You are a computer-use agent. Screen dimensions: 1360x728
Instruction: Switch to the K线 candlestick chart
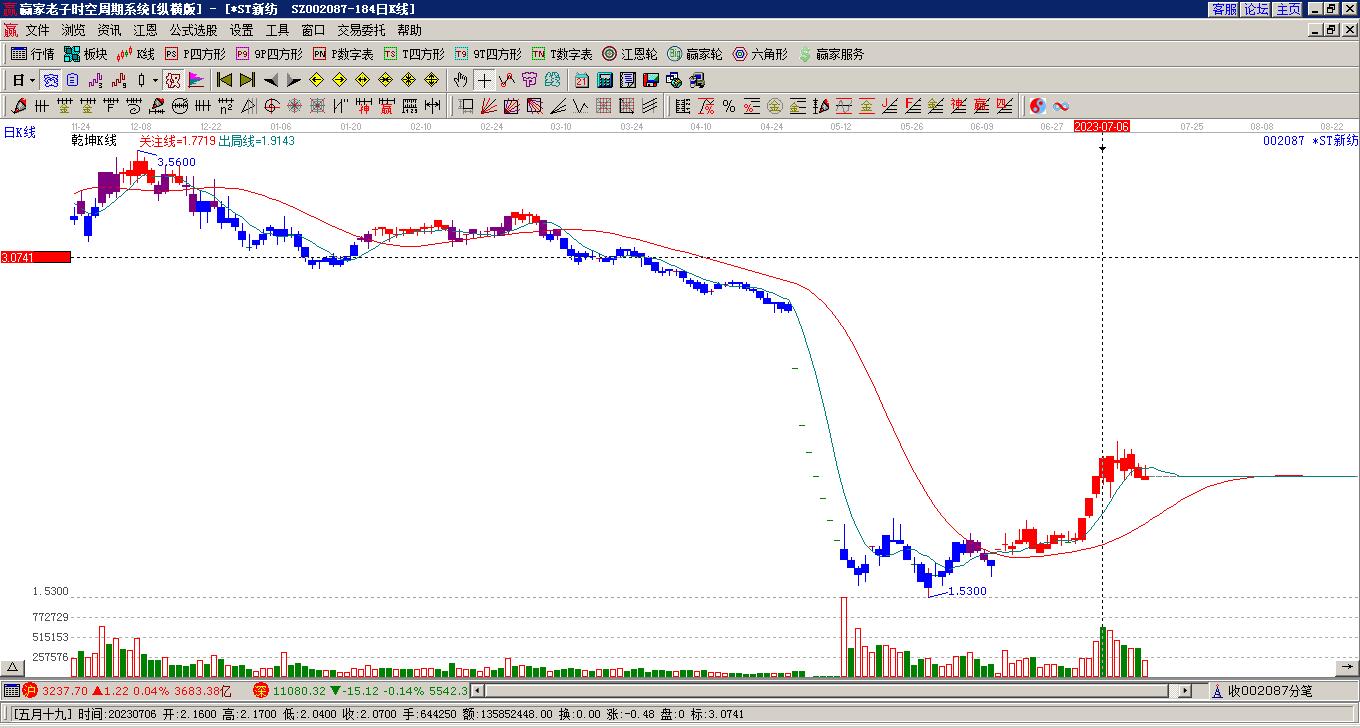point(136,54)
